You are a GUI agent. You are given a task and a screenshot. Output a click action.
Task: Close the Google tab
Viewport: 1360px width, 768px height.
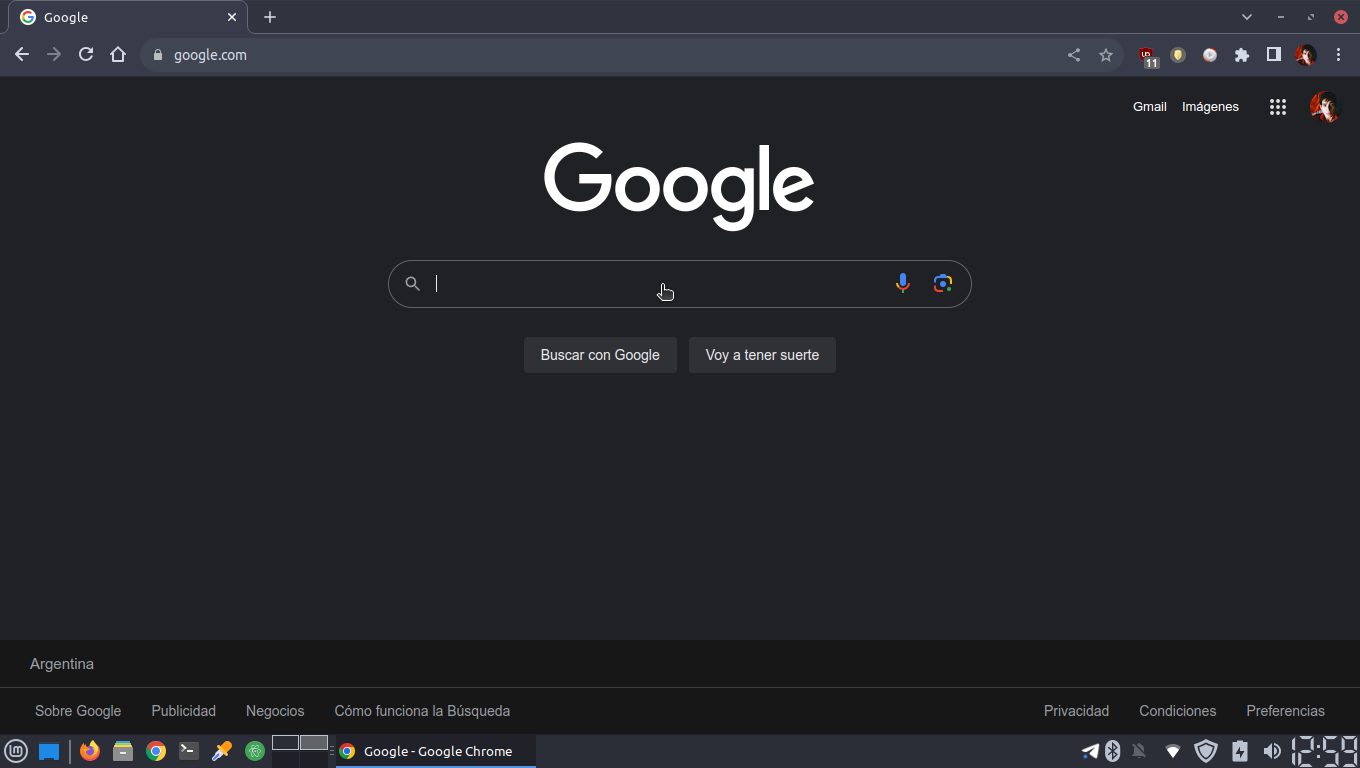pyautogui.click(x=232, y=17)
